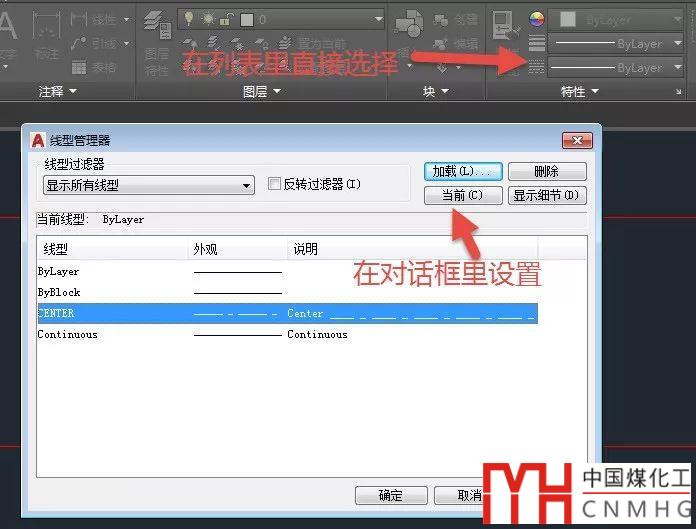Viewport: 696px width, 529px height.
Task: Expand the 块 panel
Action: coord(435,91)
